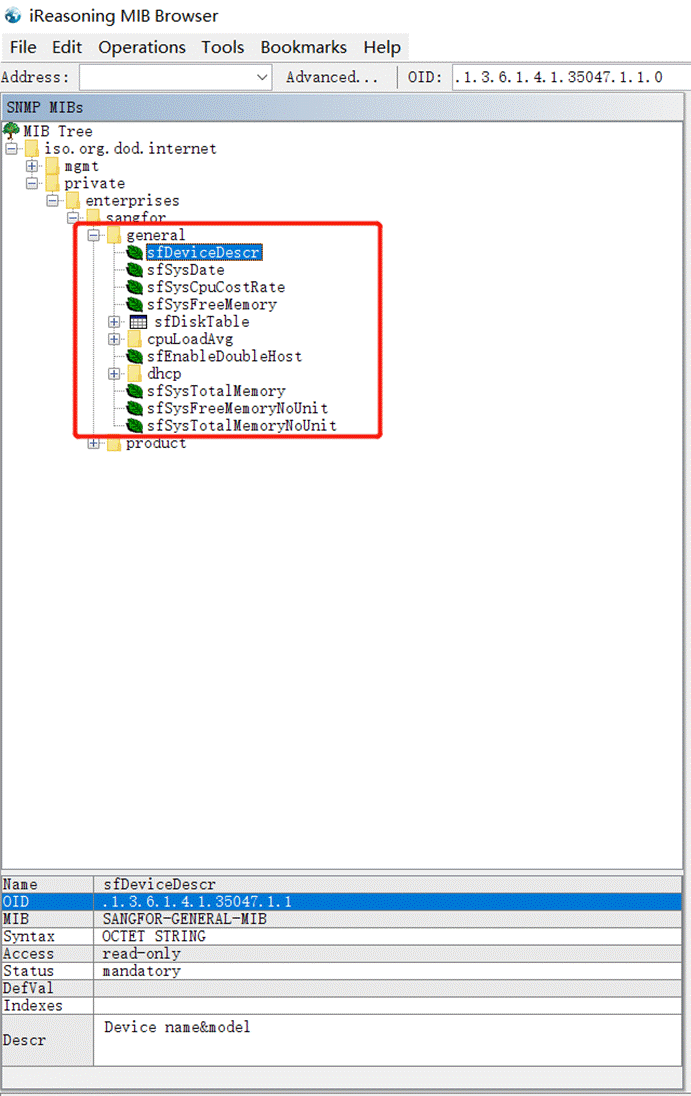Open the File menu
Image resolution: width=691 pixels, height=1096 pixels.
pos(23,47)
